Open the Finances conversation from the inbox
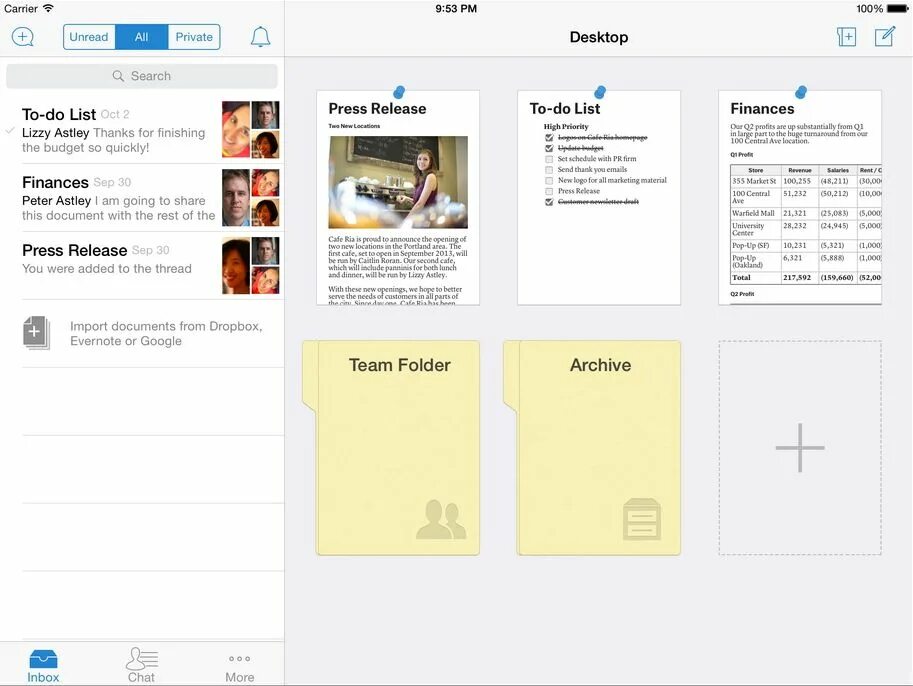This screenshot has width=913, height=686. (140, 199)
